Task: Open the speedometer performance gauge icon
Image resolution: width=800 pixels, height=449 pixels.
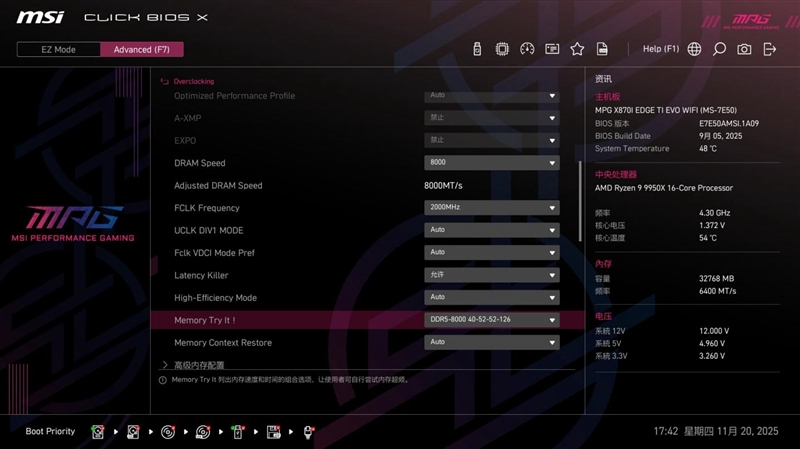Action: (527, 49)
